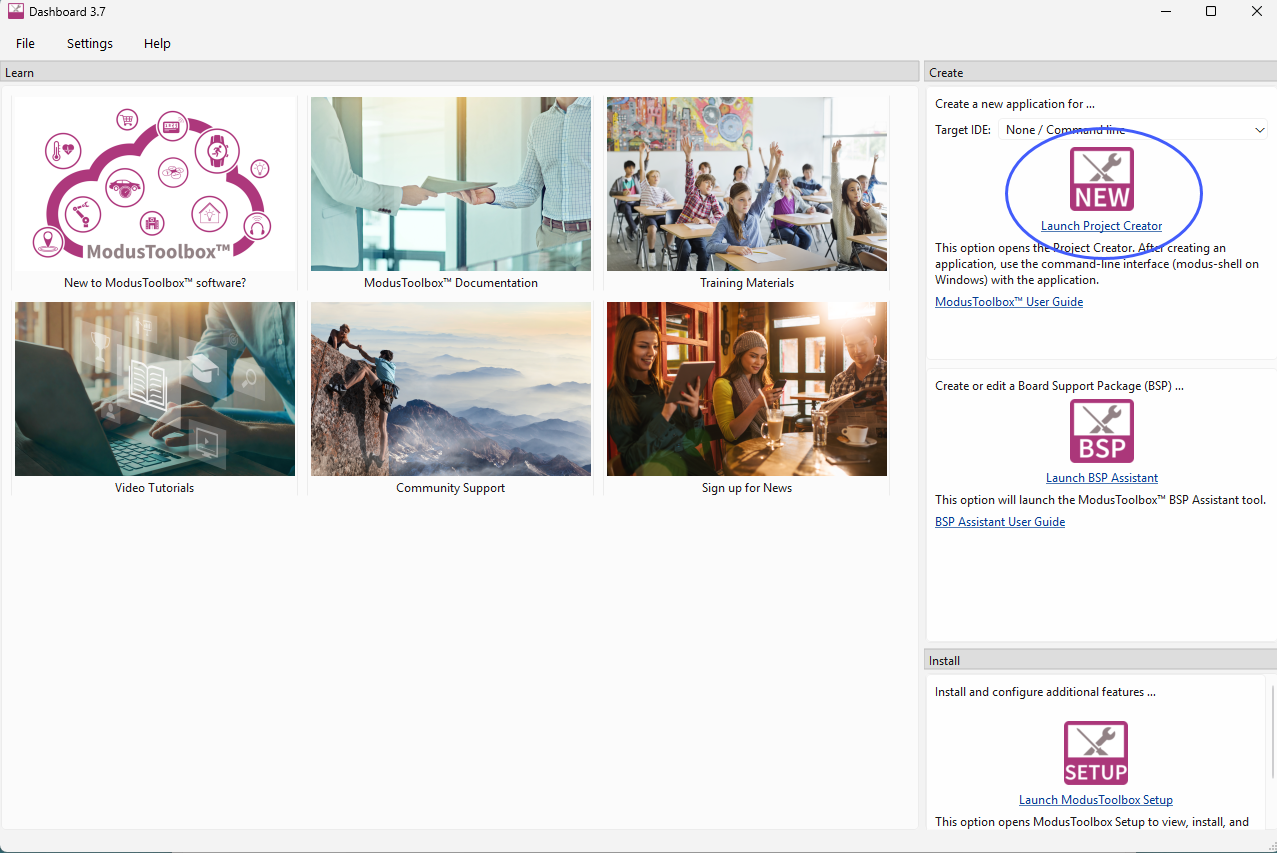Click the Create panel header
1277x853 pixels.
tap(1100, 72)
